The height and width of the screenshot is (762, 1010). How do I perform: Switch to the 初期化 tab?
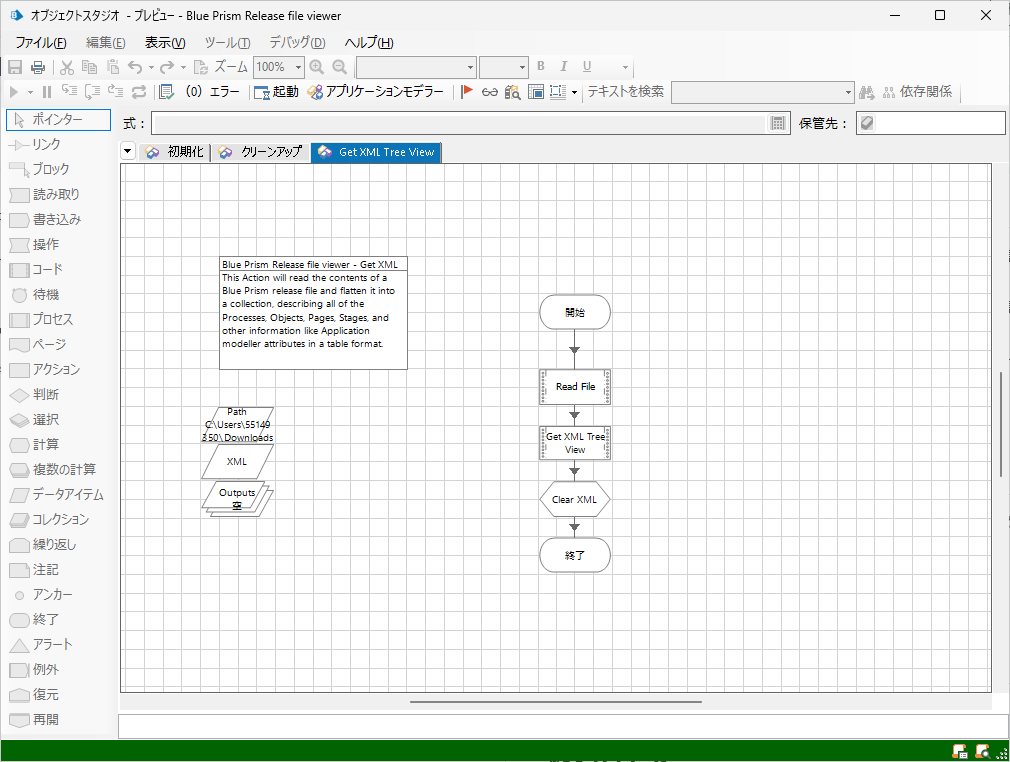pyautogui.click(x=175, y=152)
